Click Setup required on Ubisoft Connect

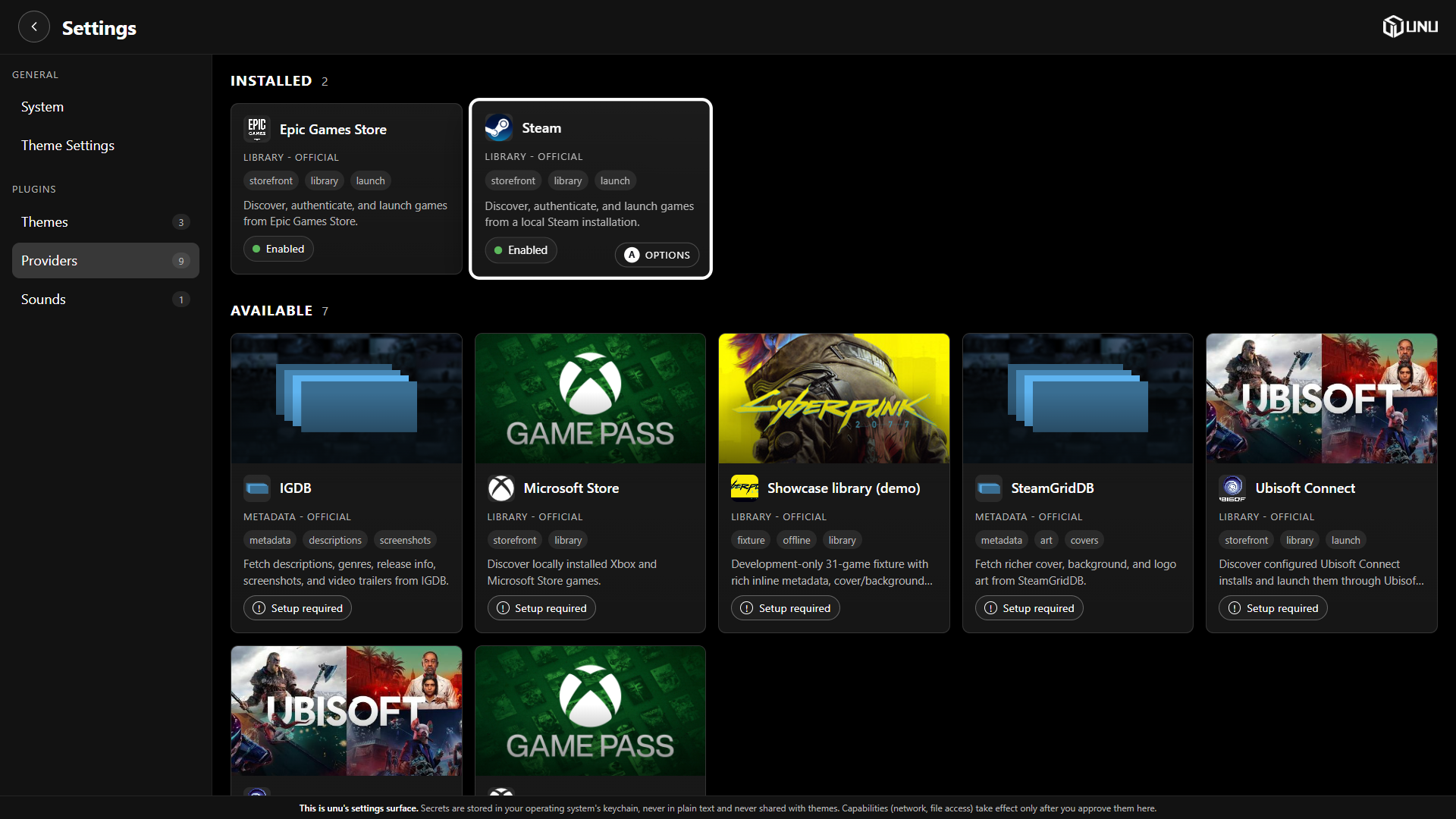click(x=1272, y=608)
